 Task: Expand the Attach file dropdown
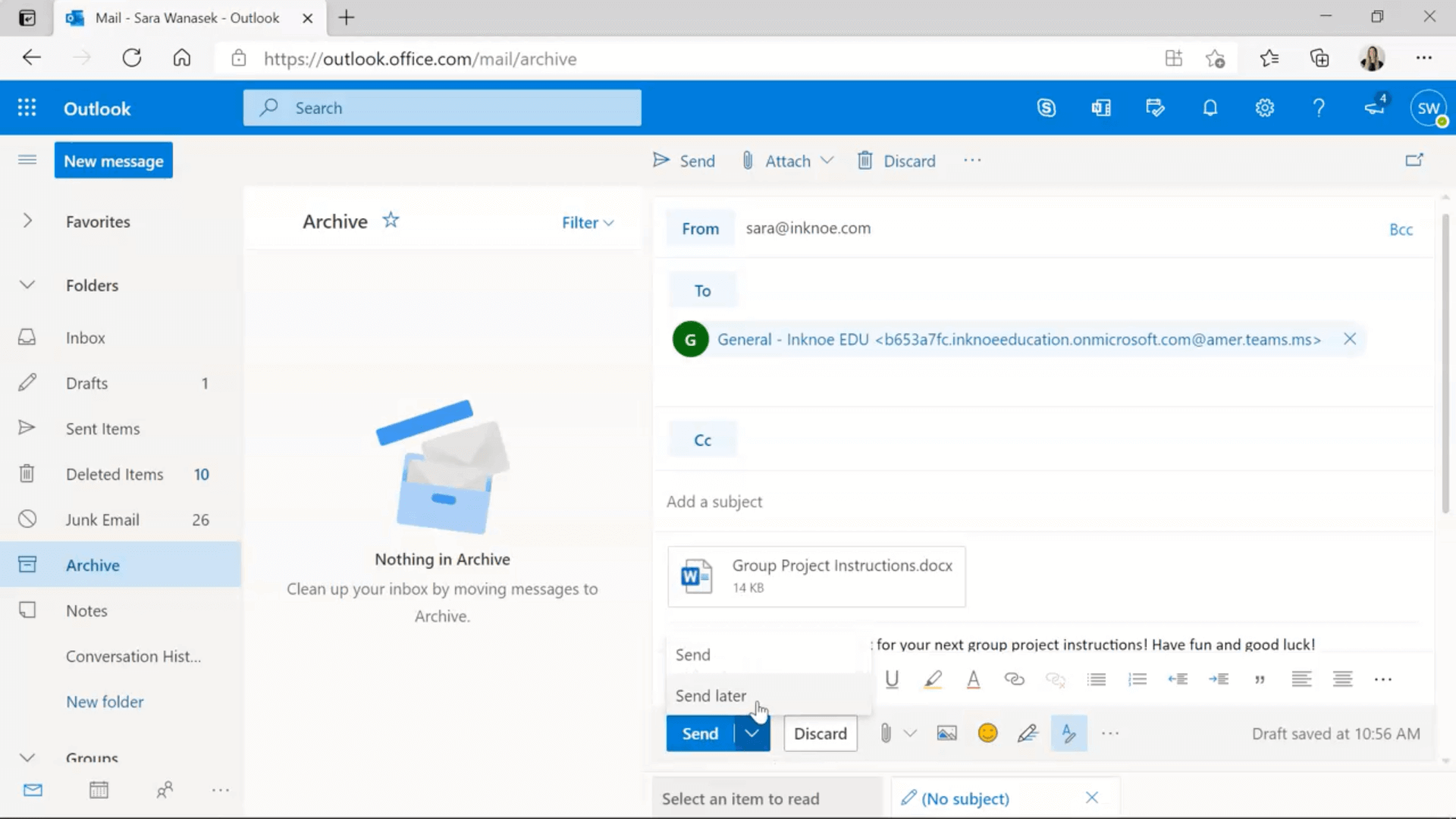click(825, 161)
